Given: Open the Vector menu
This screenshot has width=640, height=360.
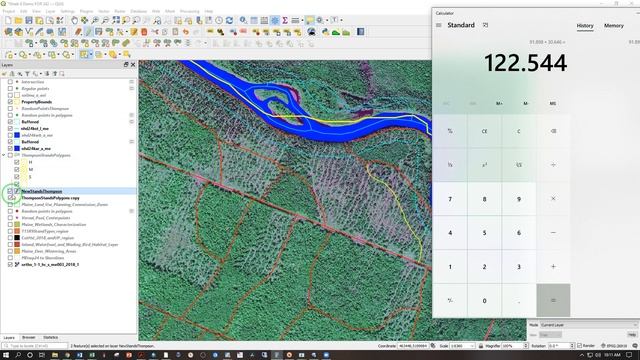Looking at the screenshot, I should click(x=104, y=11).
